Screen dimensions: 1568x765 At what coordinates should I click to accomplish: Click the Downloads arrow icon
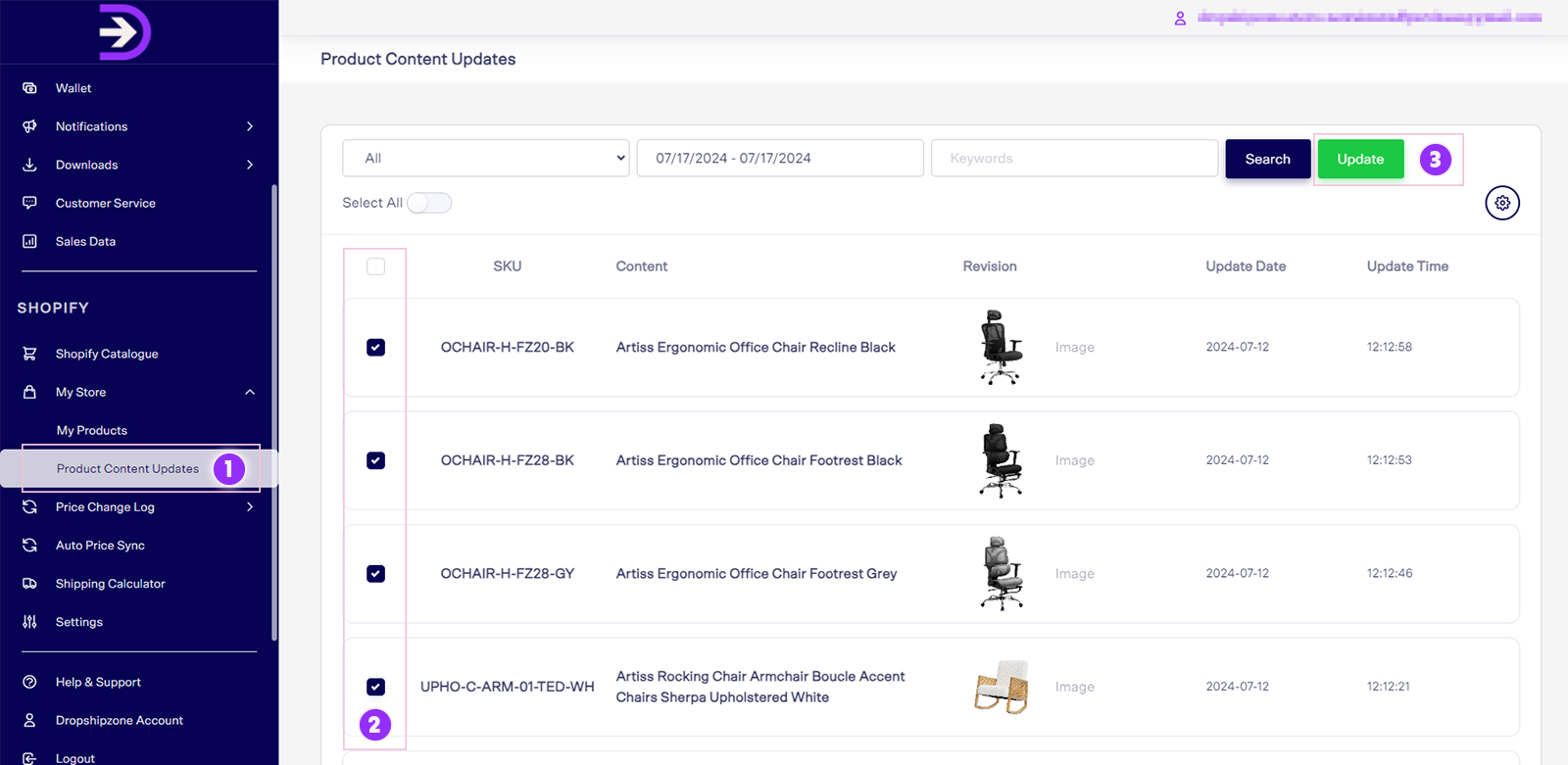tap(29, 165)
